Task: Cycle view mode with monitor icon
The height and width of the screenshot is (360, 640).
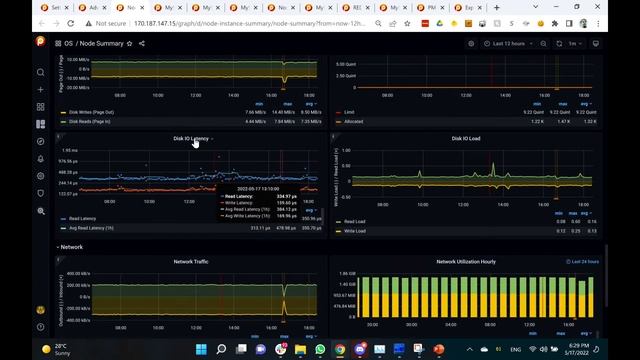Action: 596,43
